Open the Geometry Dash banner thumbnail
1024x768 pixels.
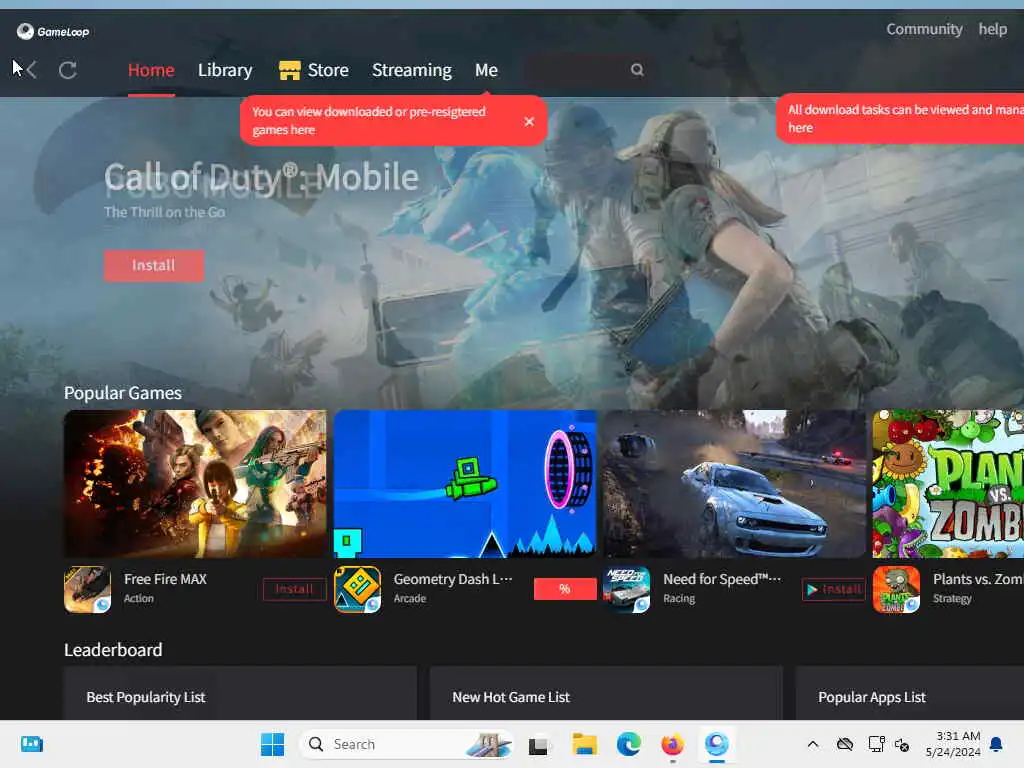coord(465,484)
